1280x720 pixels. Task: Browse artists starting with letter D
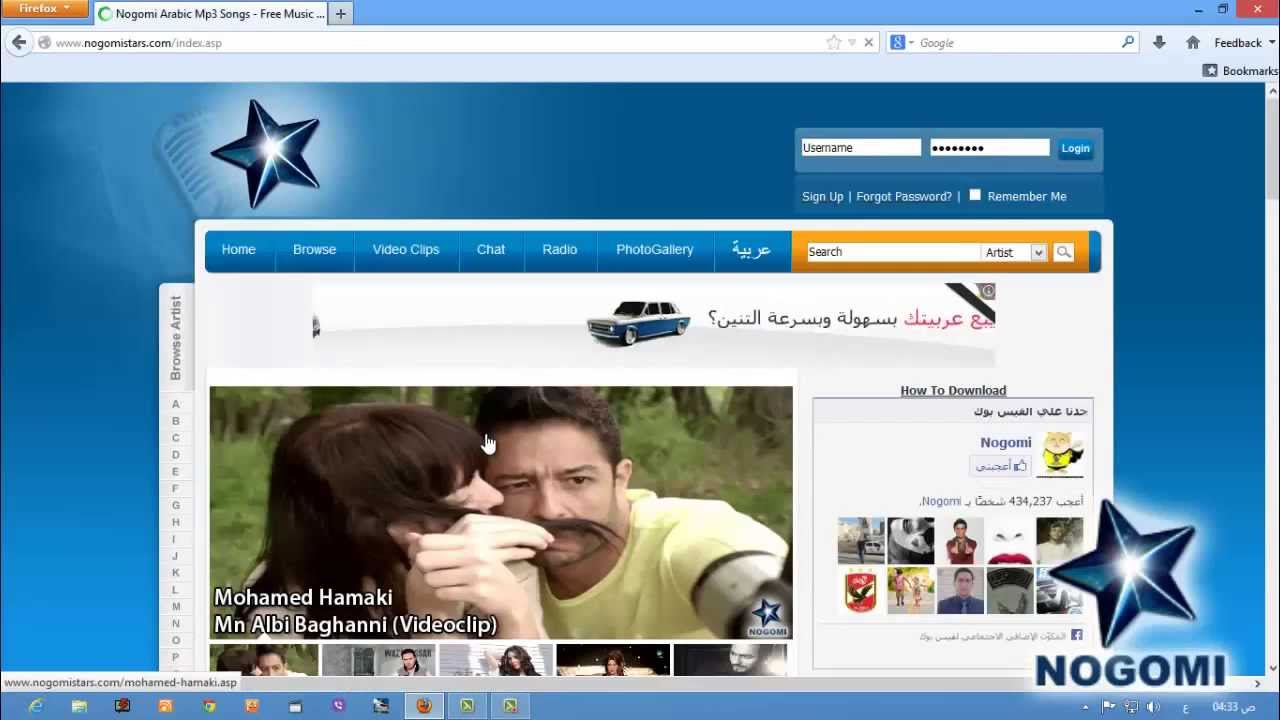tap(175, 455)
